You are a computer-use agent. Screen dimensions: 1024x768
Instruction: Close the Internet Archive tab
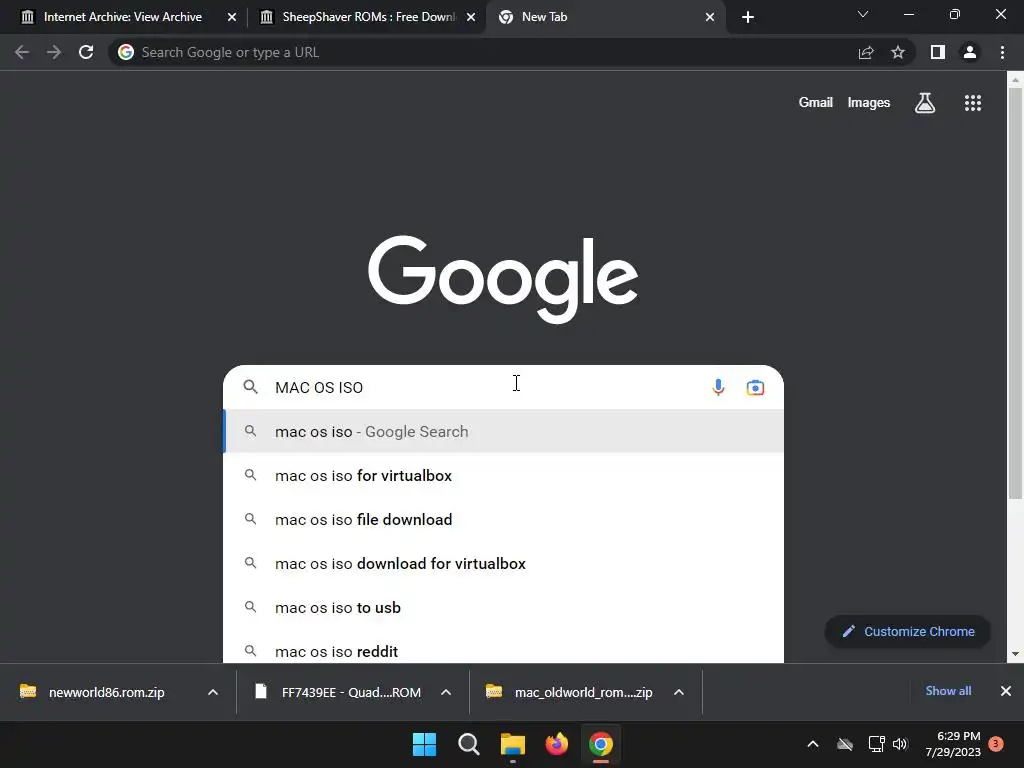pyautogui.click(x=232, y=17)
